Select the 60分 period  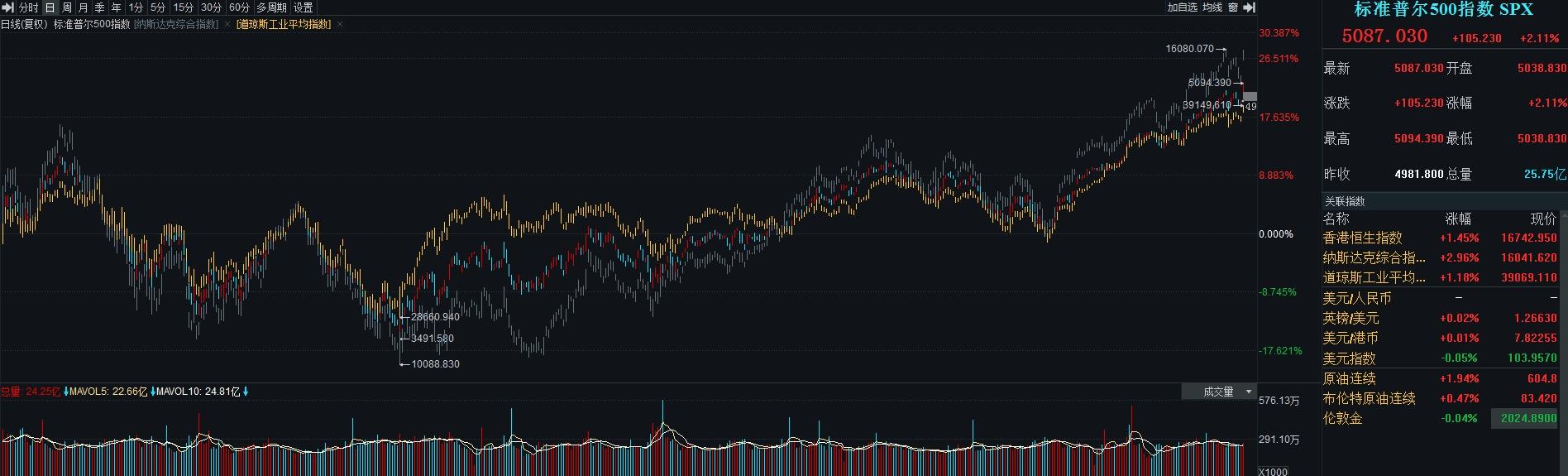[239, 7]
